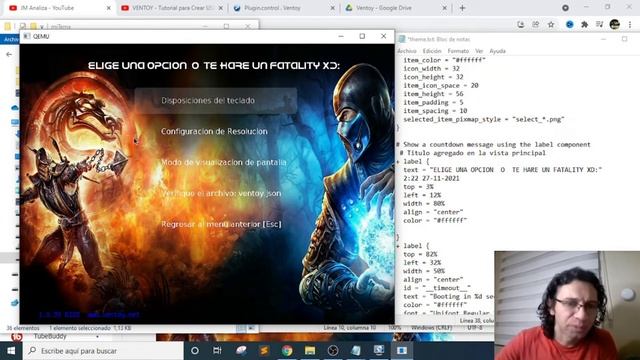Click '# Titulo agregado en la vista principal' comment
Viewport: 640px width, 360px height.
[x=472, y=153]
